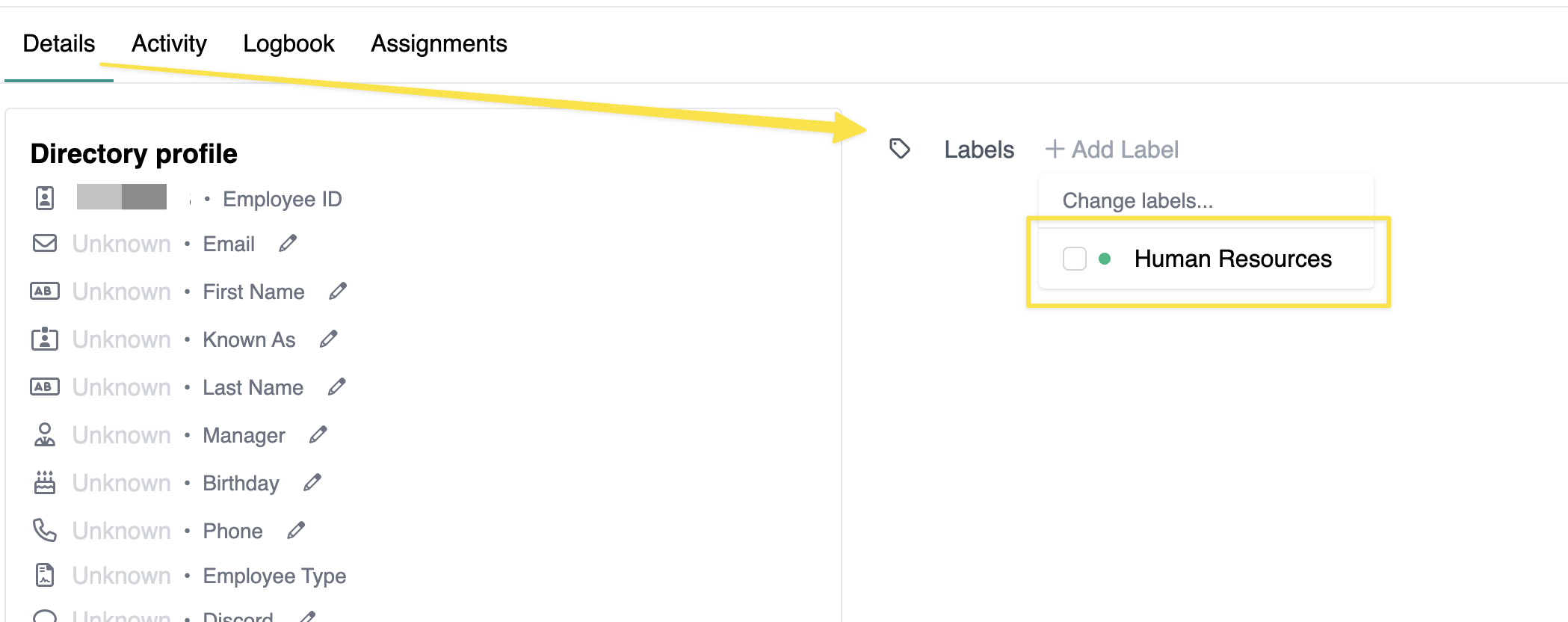The width and height of the screenshot is (1568, 622).
Task: Go to the Assignments tab
Action: [439, 43]
